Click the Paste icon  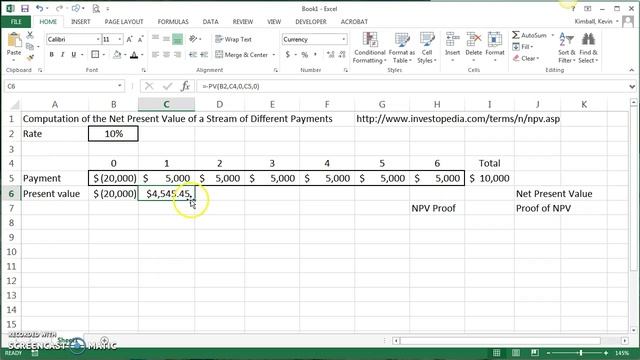(14, 41)
